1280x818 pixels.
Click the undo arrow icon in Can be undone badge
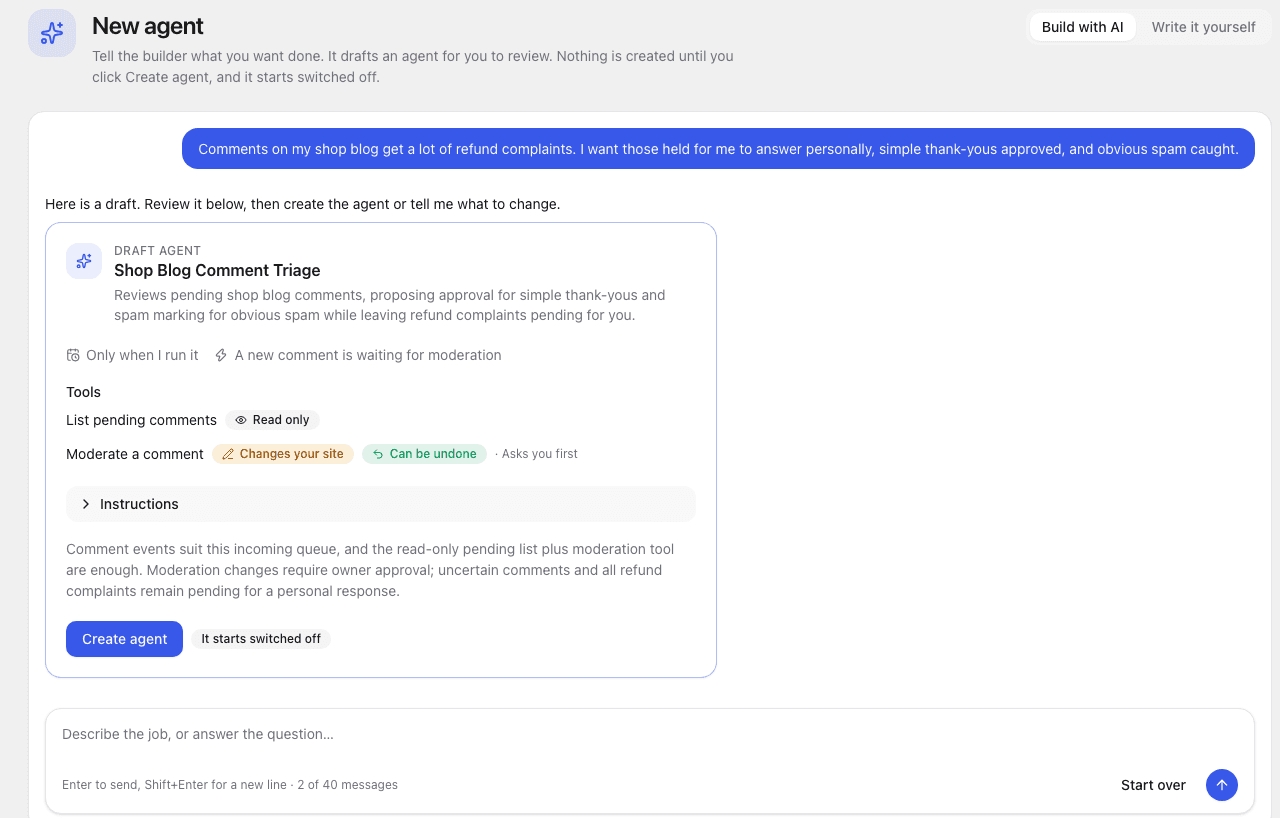point(378,454)
